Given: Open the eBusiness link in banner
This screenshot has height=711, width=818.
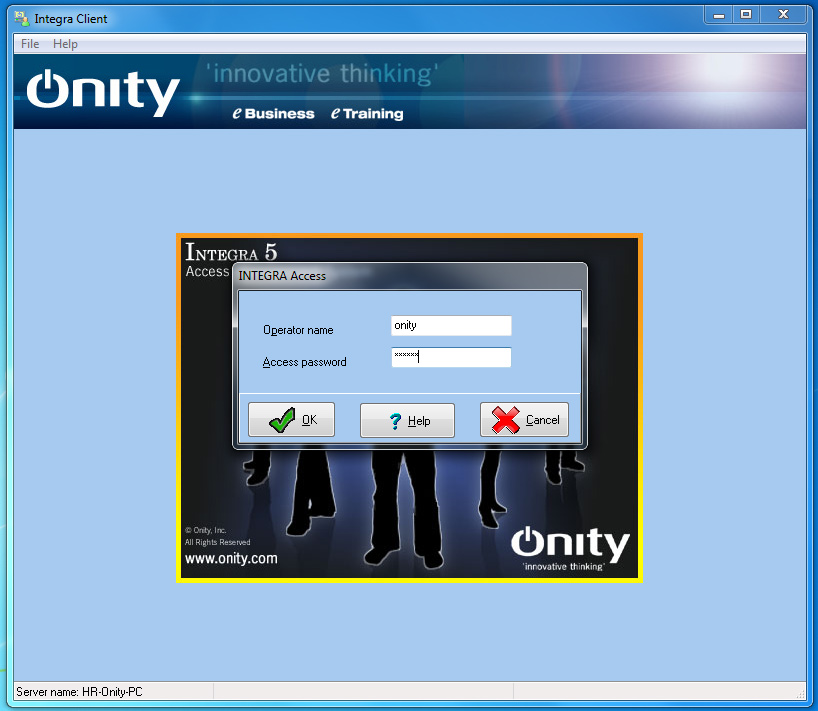Looking at the screenshot, I should point(273,114).
